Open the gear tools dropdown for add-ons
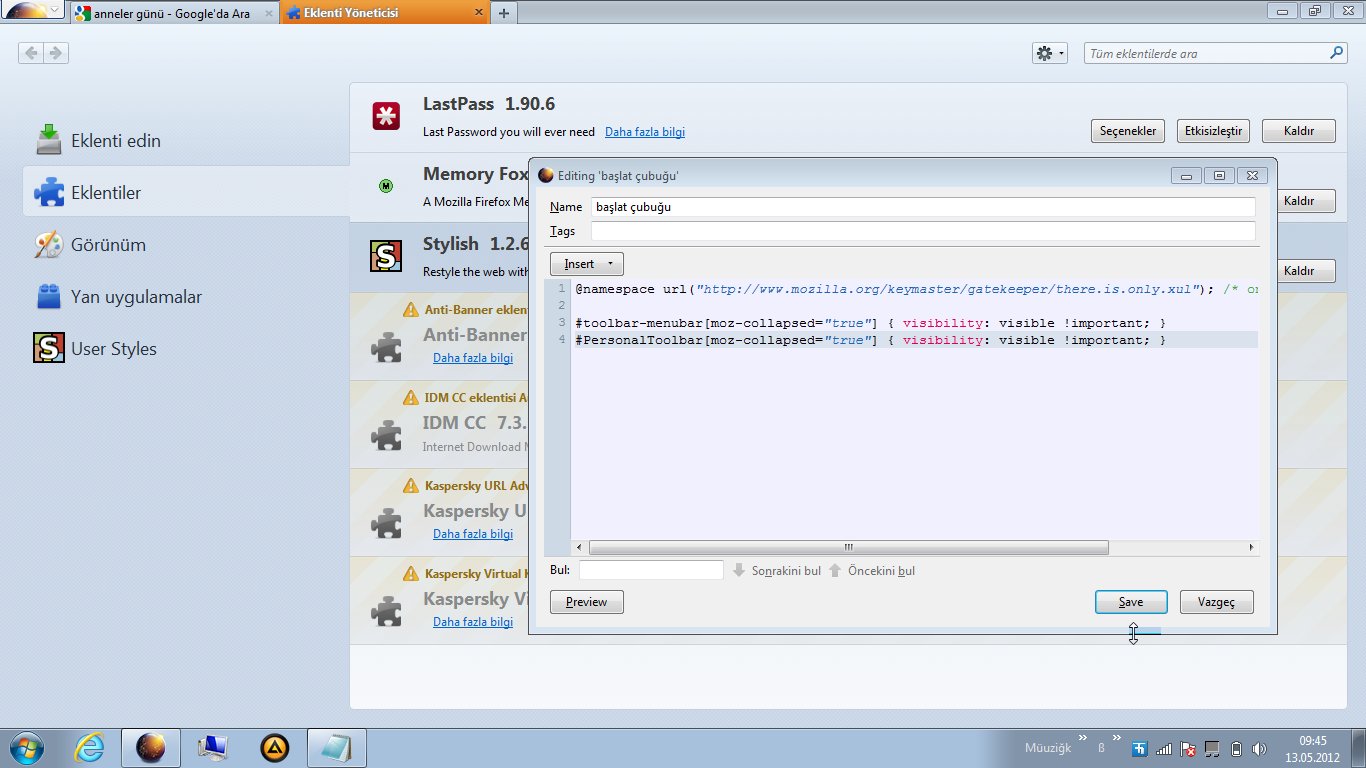This screenshot has height=768, width=1366. pos(1050,53)
